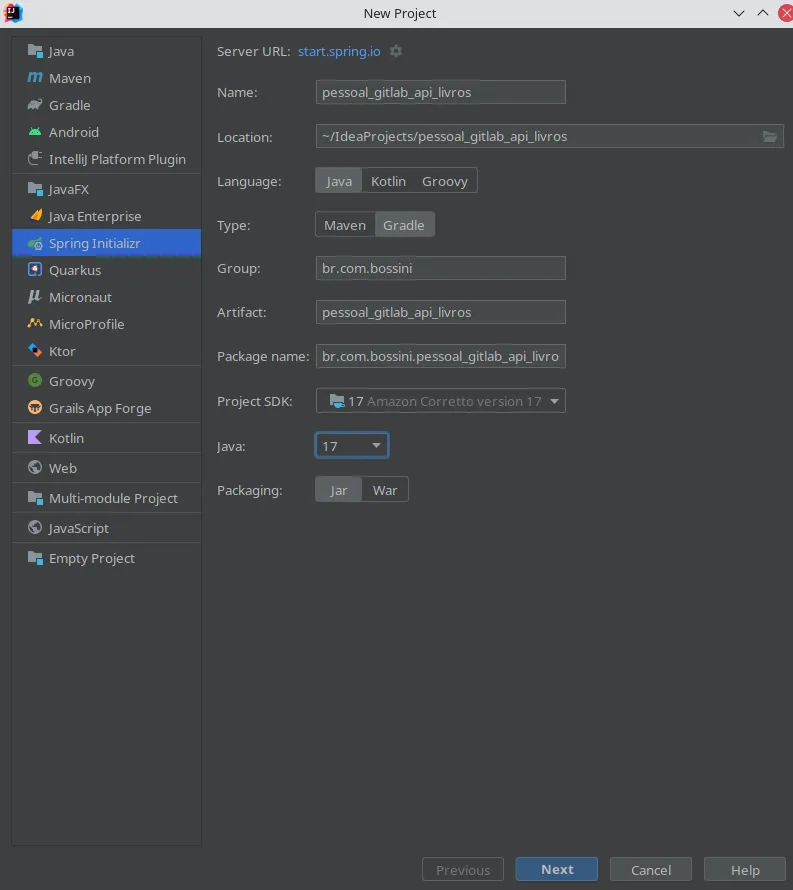Click the Name input field

440,92
